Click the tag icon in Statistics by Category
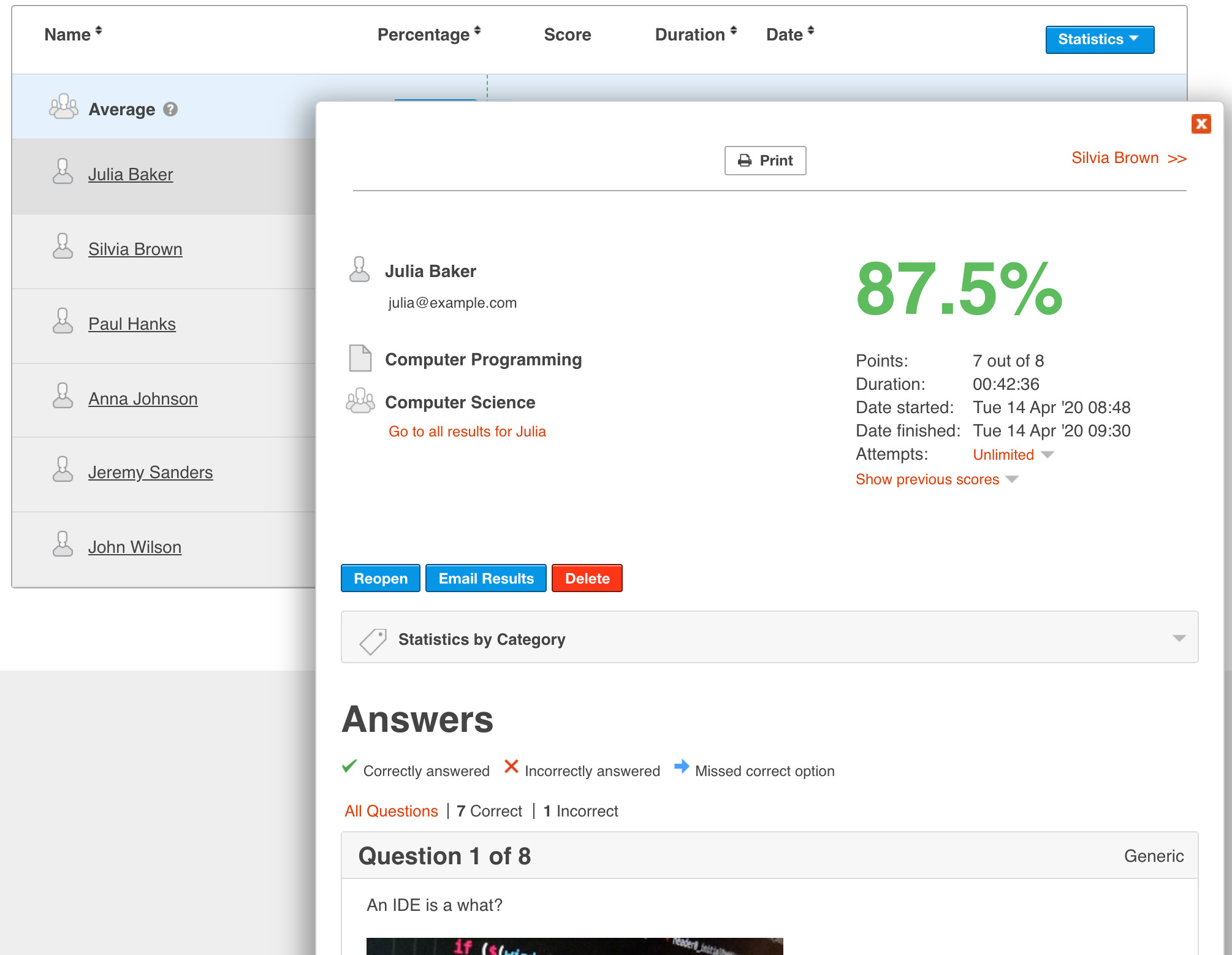 tap(373, 641)
